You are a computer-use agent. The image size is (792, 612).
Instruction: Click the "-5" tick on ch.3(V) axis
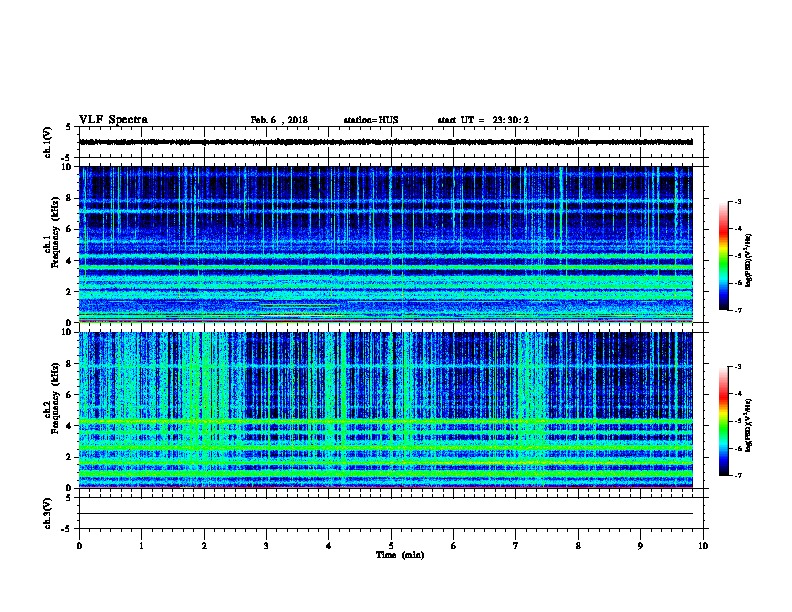click(x=66, y=529)
